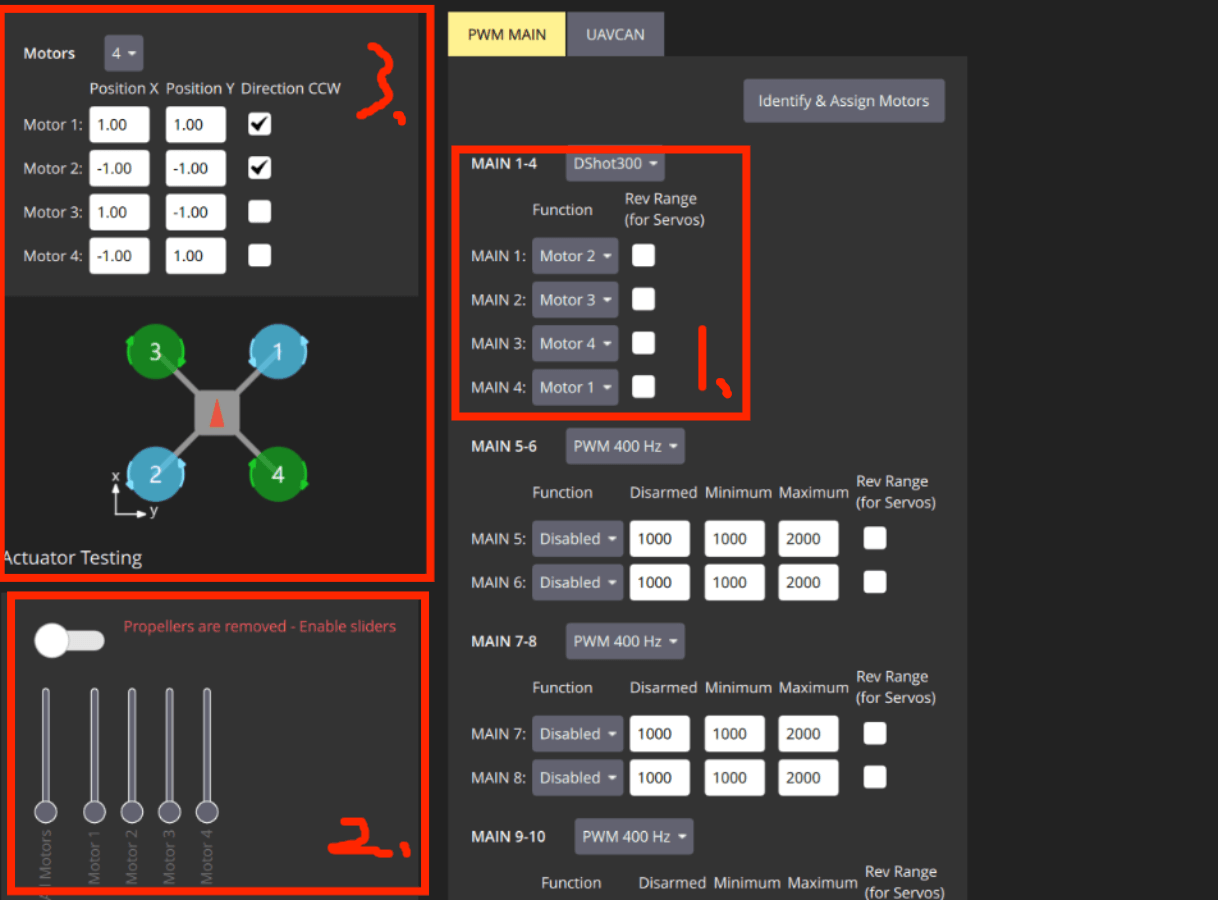Check Rev Range for MAIN 7
Viewport: 1218px width, 900px height.
875,734
